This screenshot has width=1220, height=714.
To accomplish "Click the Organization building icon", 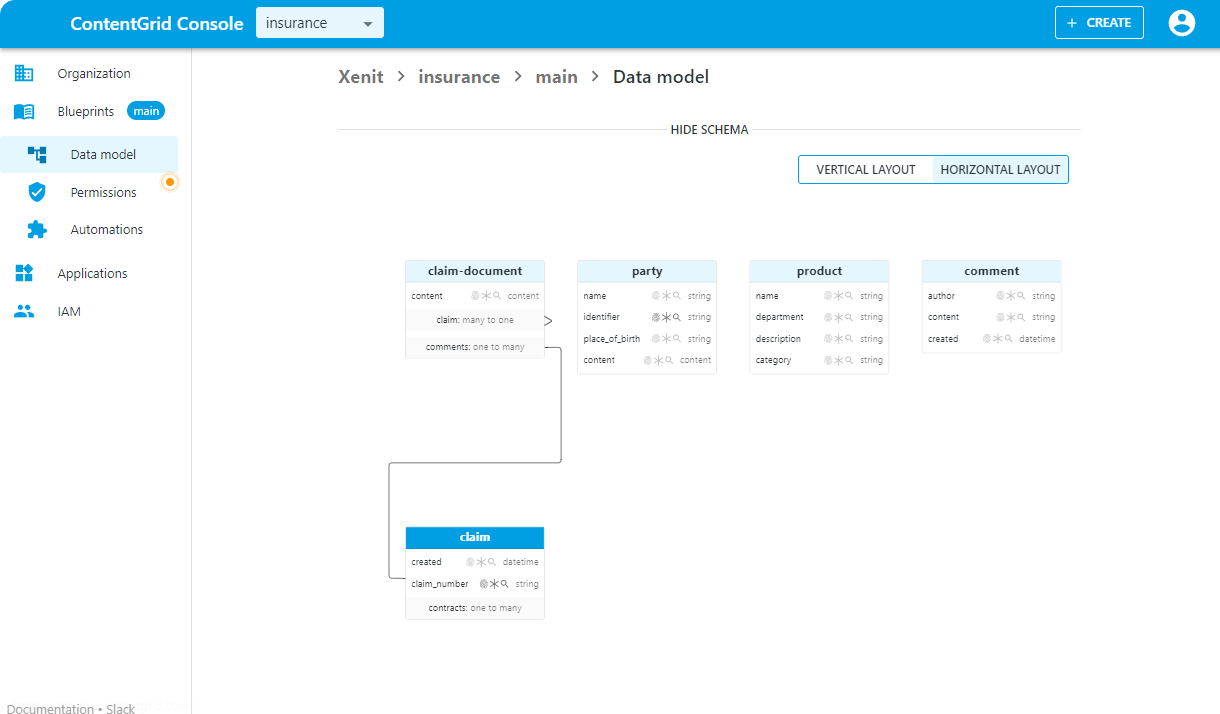I will (x=24, y=73).
